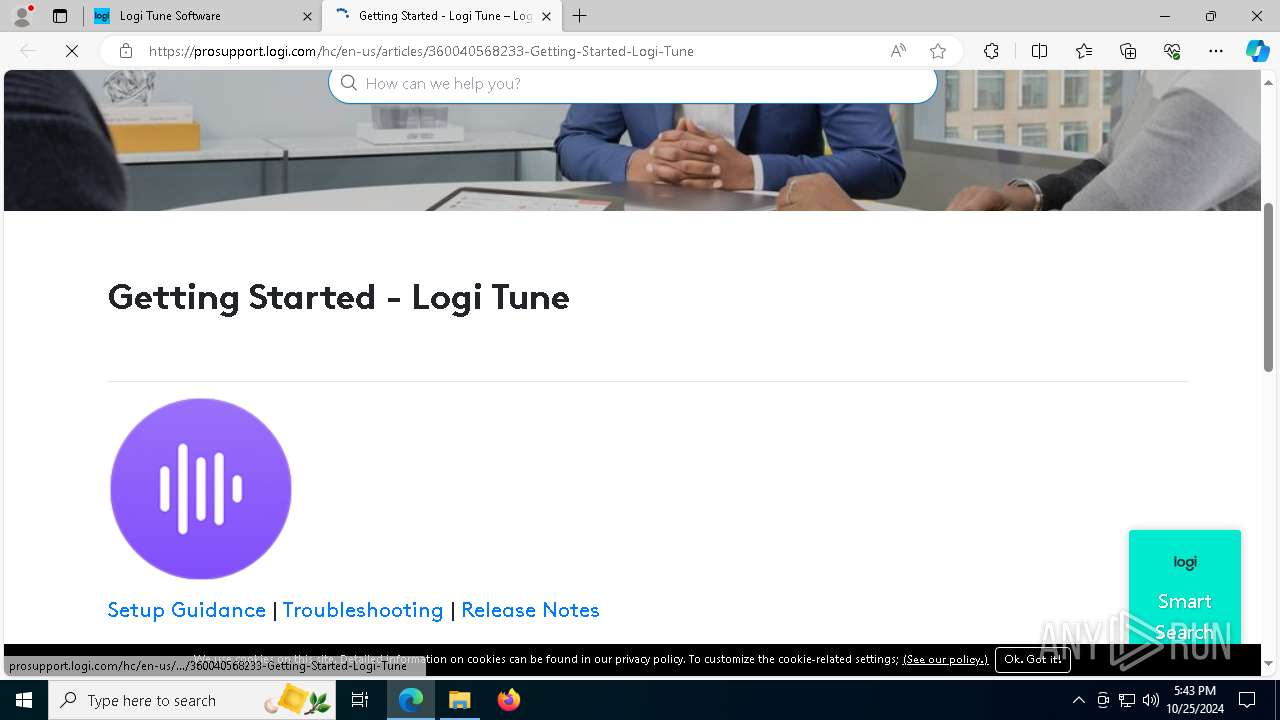Open the Extensions menu
The image size is (1280, 720).
click(991, 51)
